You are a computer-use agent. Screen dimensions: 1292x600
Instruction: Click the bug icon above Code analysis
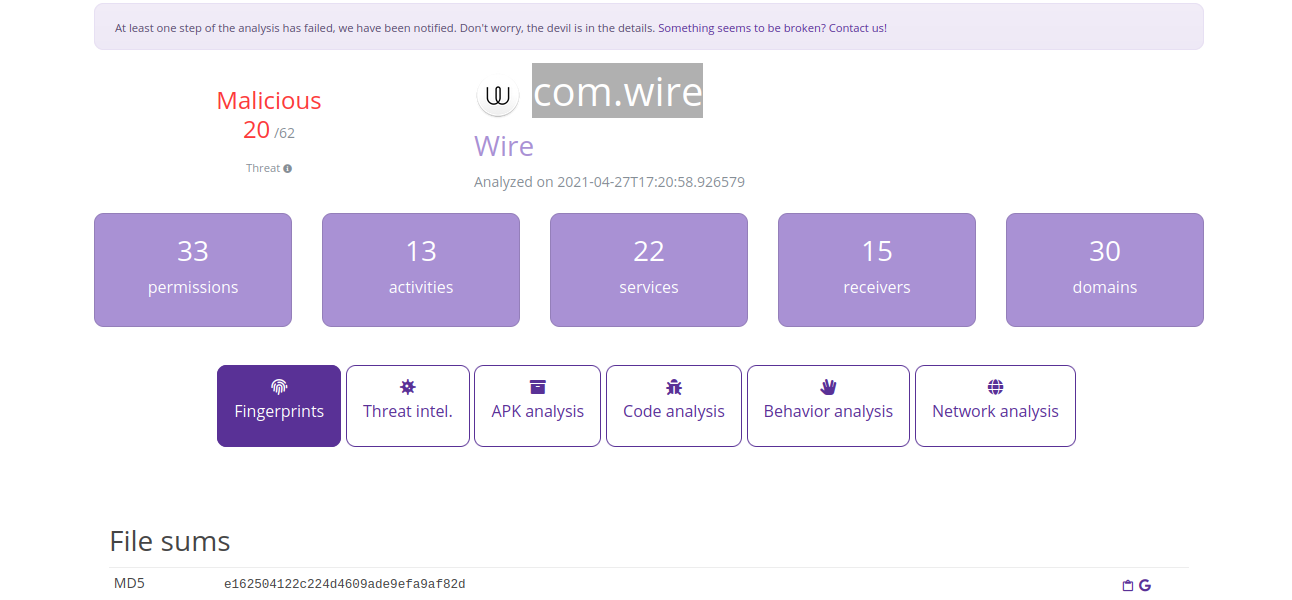tap(674, 387)
